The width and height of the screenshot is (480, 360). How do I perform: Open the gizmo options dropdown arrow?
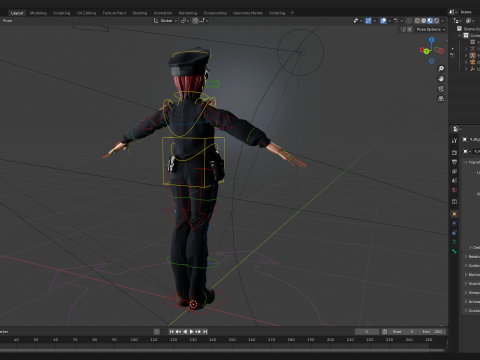click(x=375, y=21)
